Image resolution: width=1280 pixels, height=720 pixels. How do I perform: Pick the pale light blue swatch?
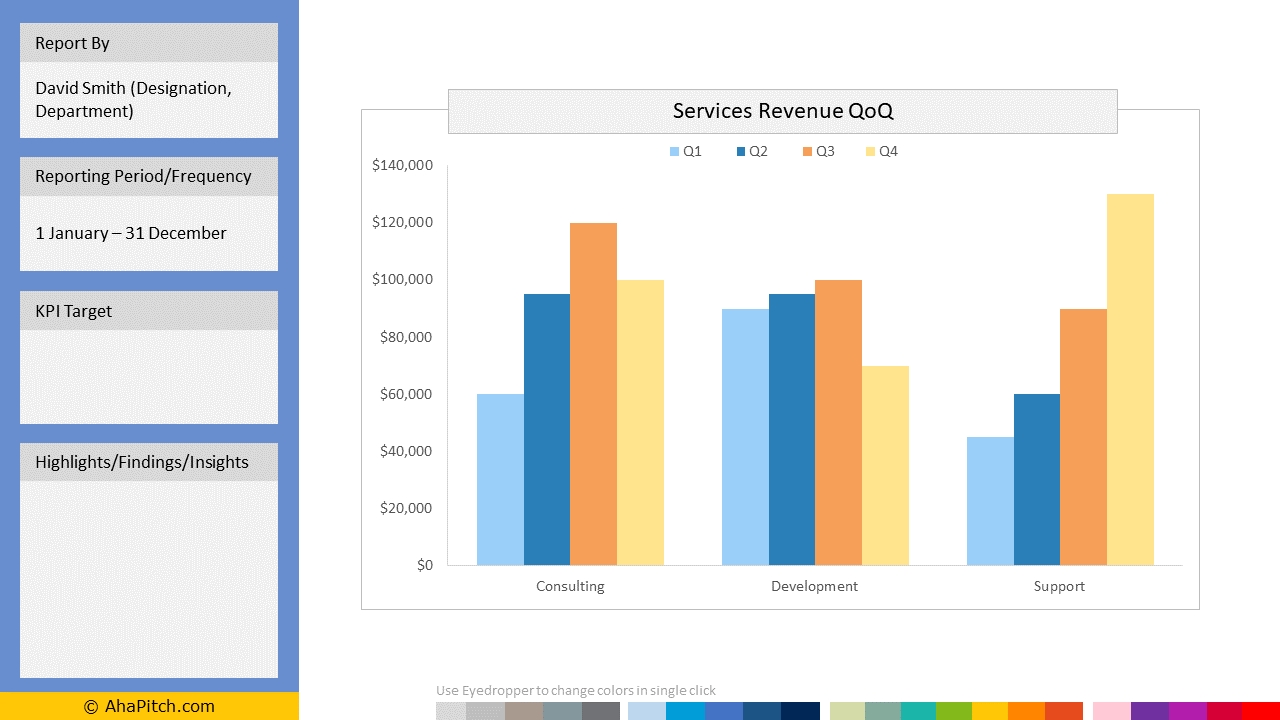pyautogui.click(x=647, y=711)
